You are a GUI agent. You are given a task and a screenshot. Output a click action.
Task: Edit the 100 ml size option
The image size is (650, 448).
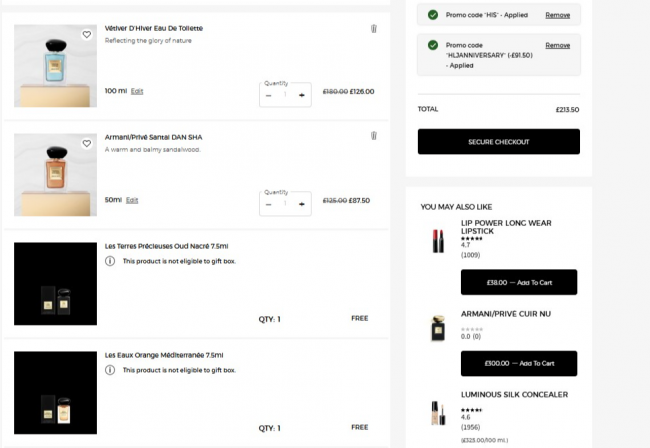tap(137, 91)
